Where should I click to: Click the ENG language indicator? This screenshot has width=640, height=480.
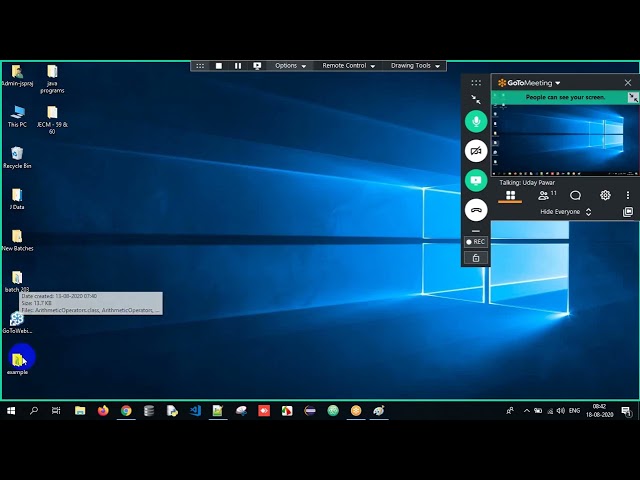coord(574,411)
